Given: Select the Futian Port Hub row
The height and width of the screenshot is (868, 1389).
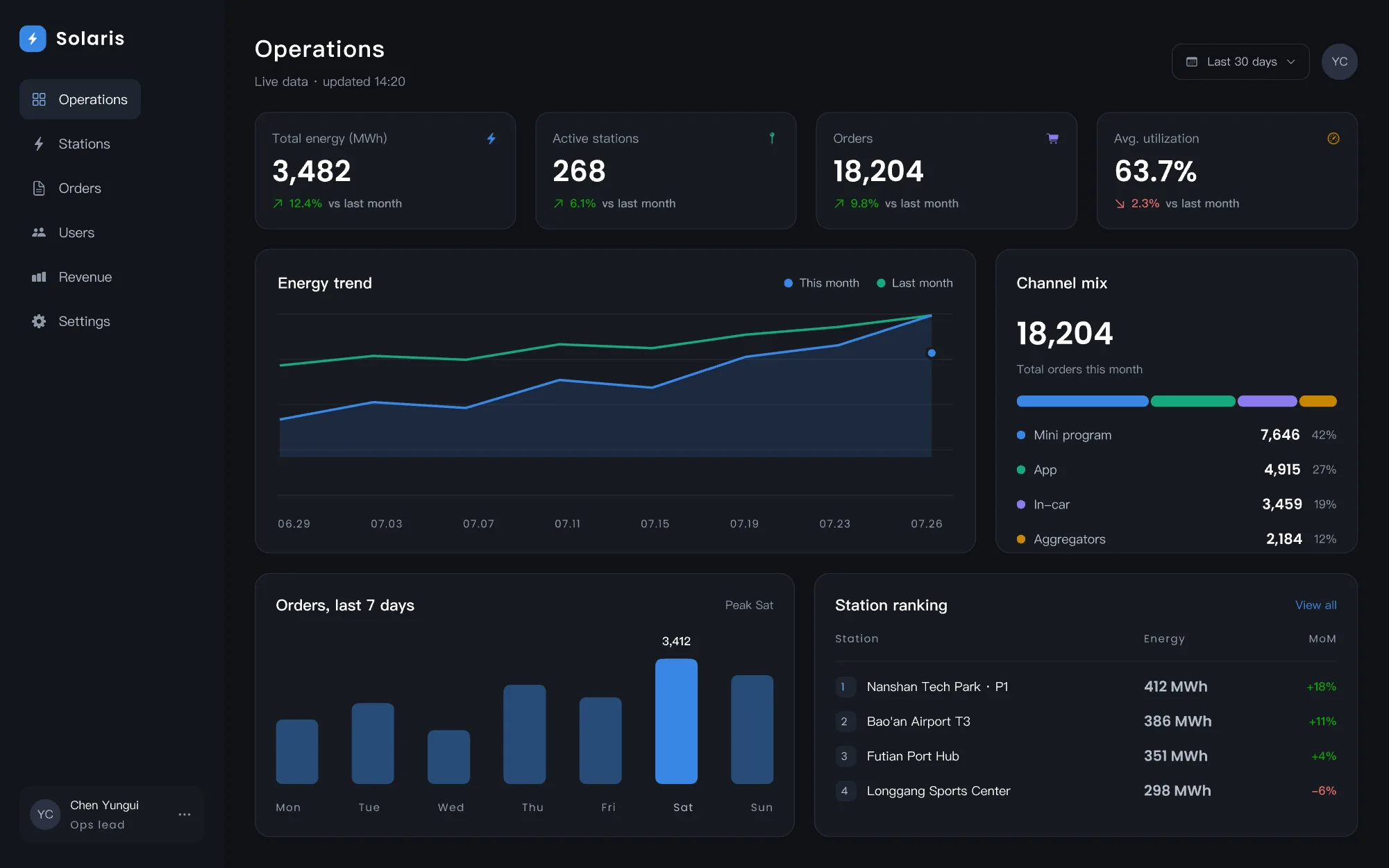Looking at the screenshot, I should click(x=1086, y=756).
